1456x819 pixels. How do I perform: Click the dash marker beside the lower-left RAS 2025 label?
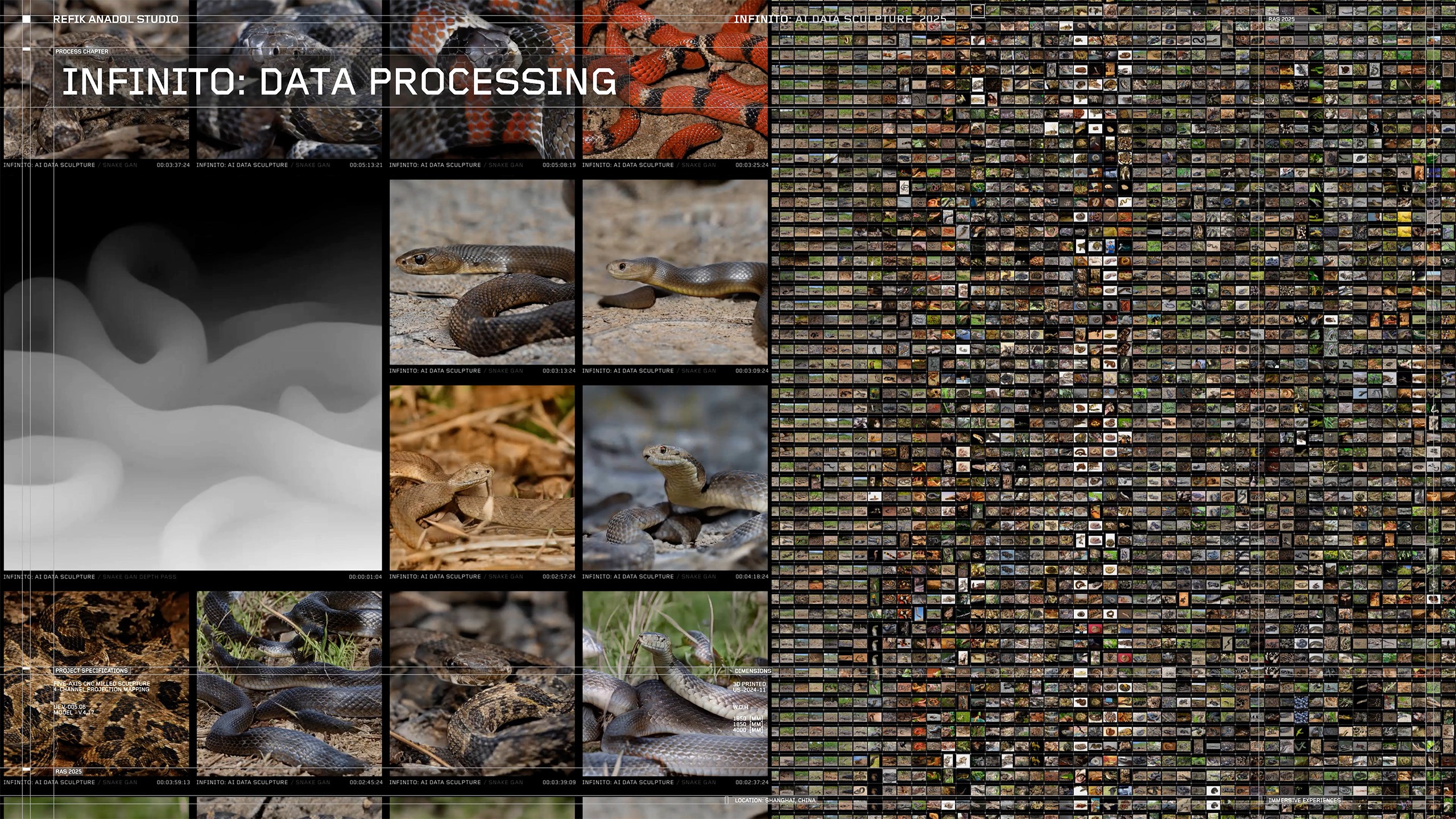click(x=26, y=769)
